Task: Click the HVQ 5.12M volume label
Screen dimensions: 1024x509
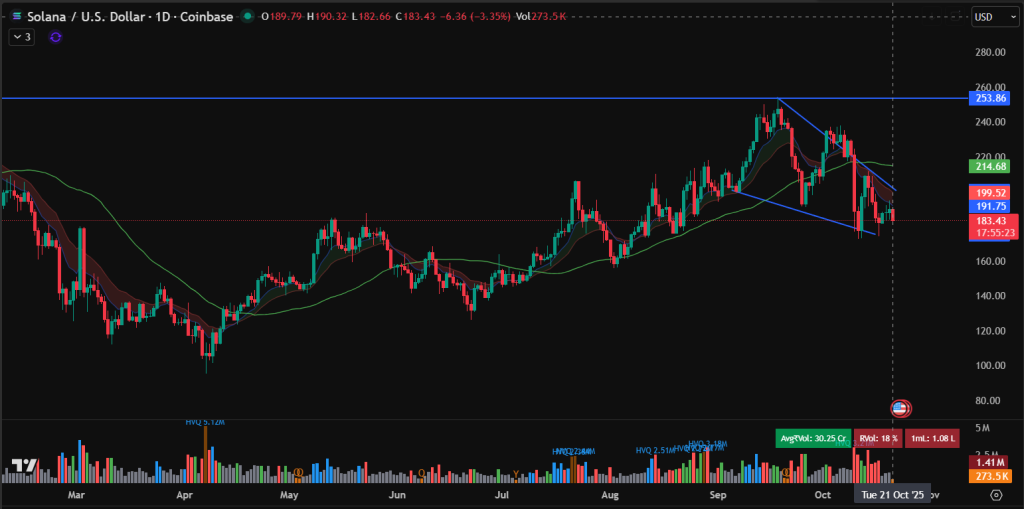Action: pyautogui.click(x=205, y=422)
